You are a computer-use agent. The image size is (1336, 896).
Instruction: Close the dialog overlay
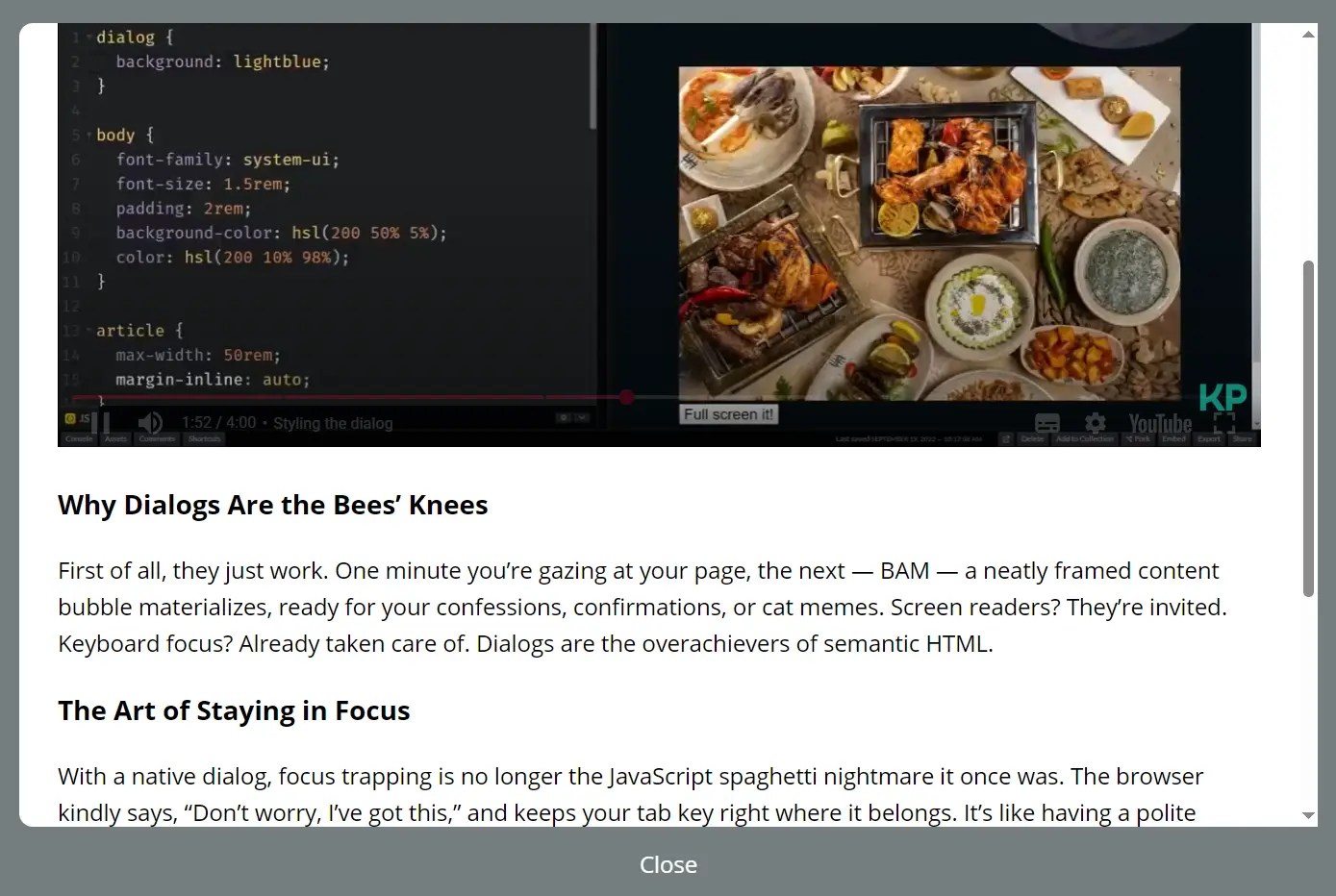pyautogui.click(x=668, y=864)
